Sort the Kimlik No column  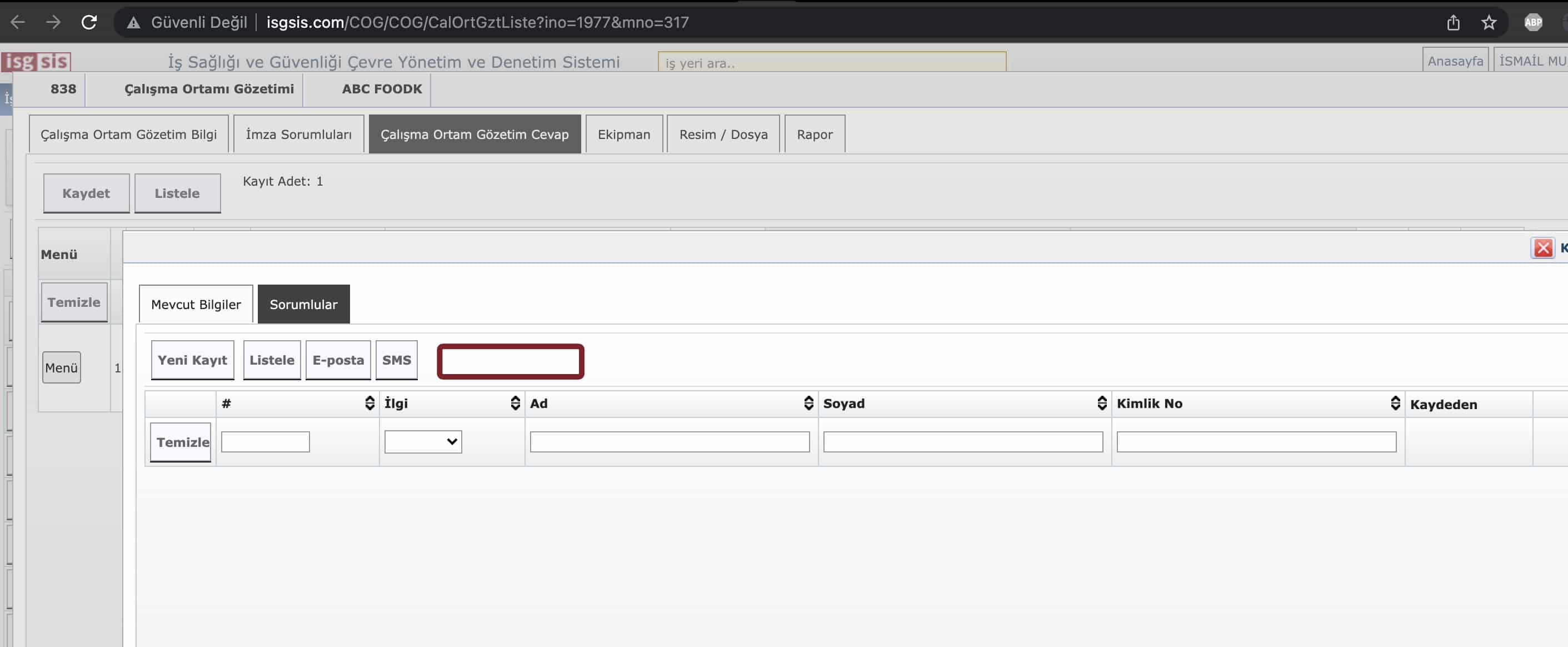[x=1395, y=403]
